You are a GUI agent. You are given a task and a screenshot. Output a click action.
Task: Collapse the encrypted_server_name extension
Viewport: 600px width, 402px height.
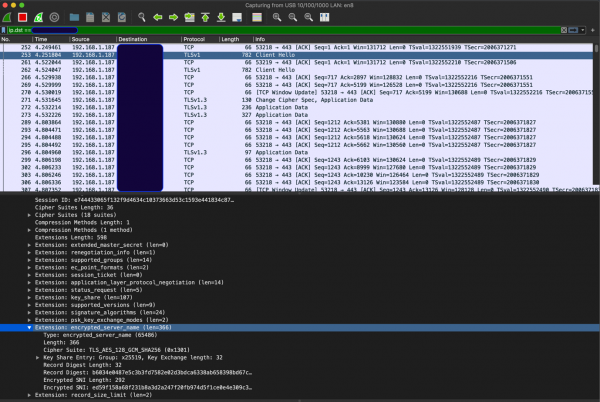pos(29,327)
